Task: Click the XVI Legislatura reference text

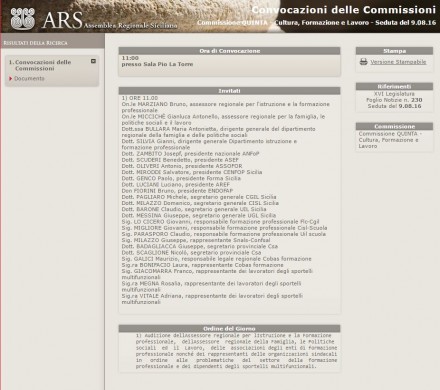Action: click(394, 94)
